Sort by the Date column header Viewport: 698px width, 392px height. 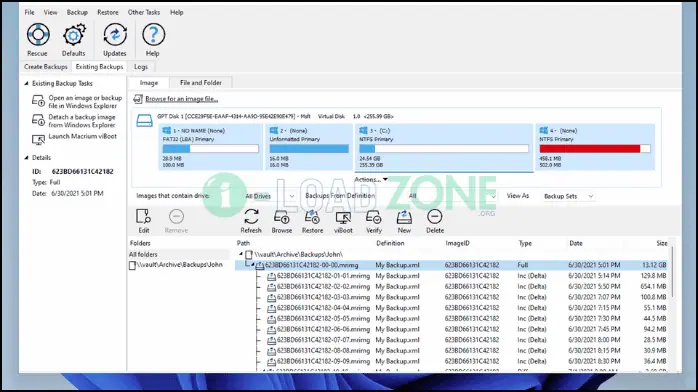click(576, 243)
